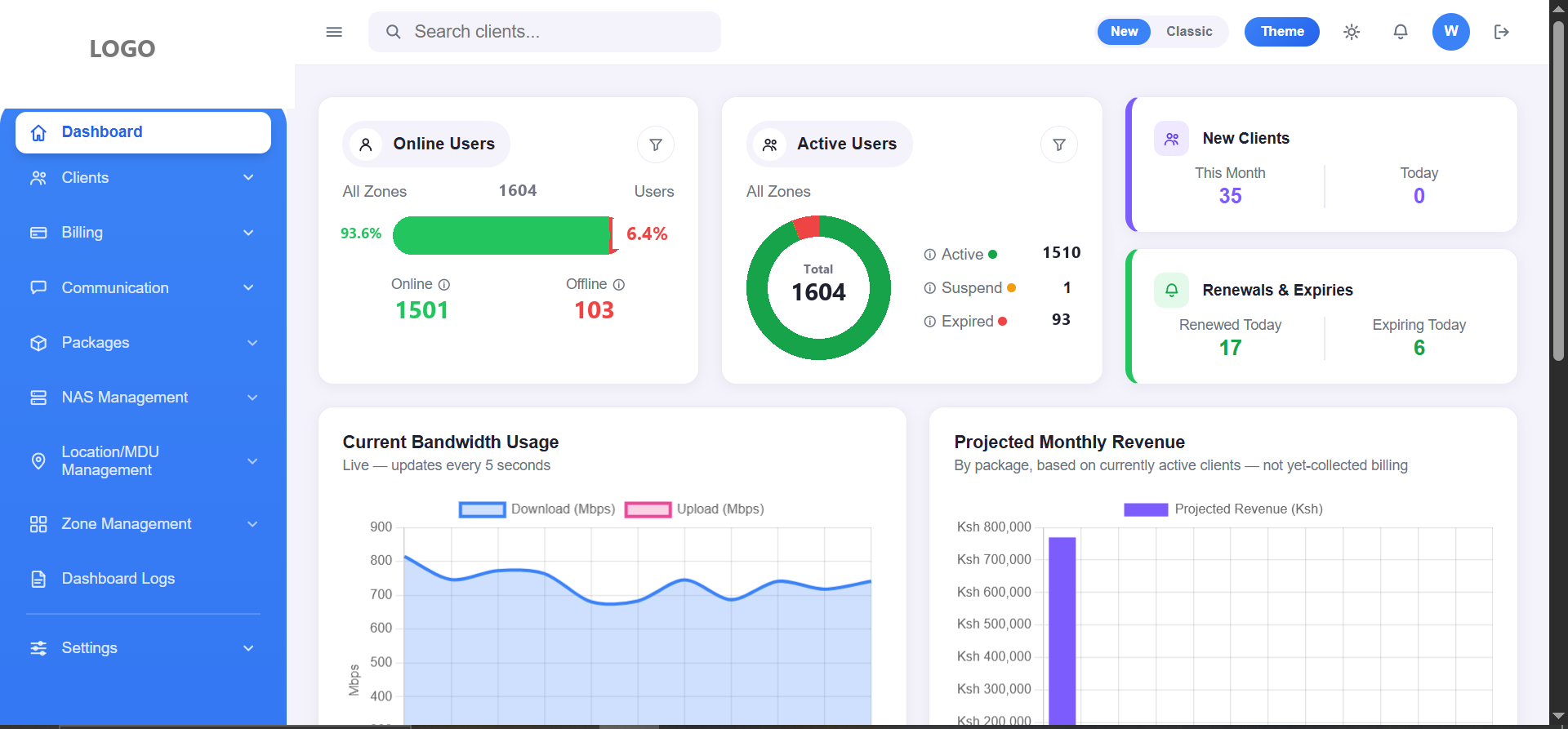Click the Communication chat icon
The height and width of the screenshot is (729, 1568).
tap(38, 287)
